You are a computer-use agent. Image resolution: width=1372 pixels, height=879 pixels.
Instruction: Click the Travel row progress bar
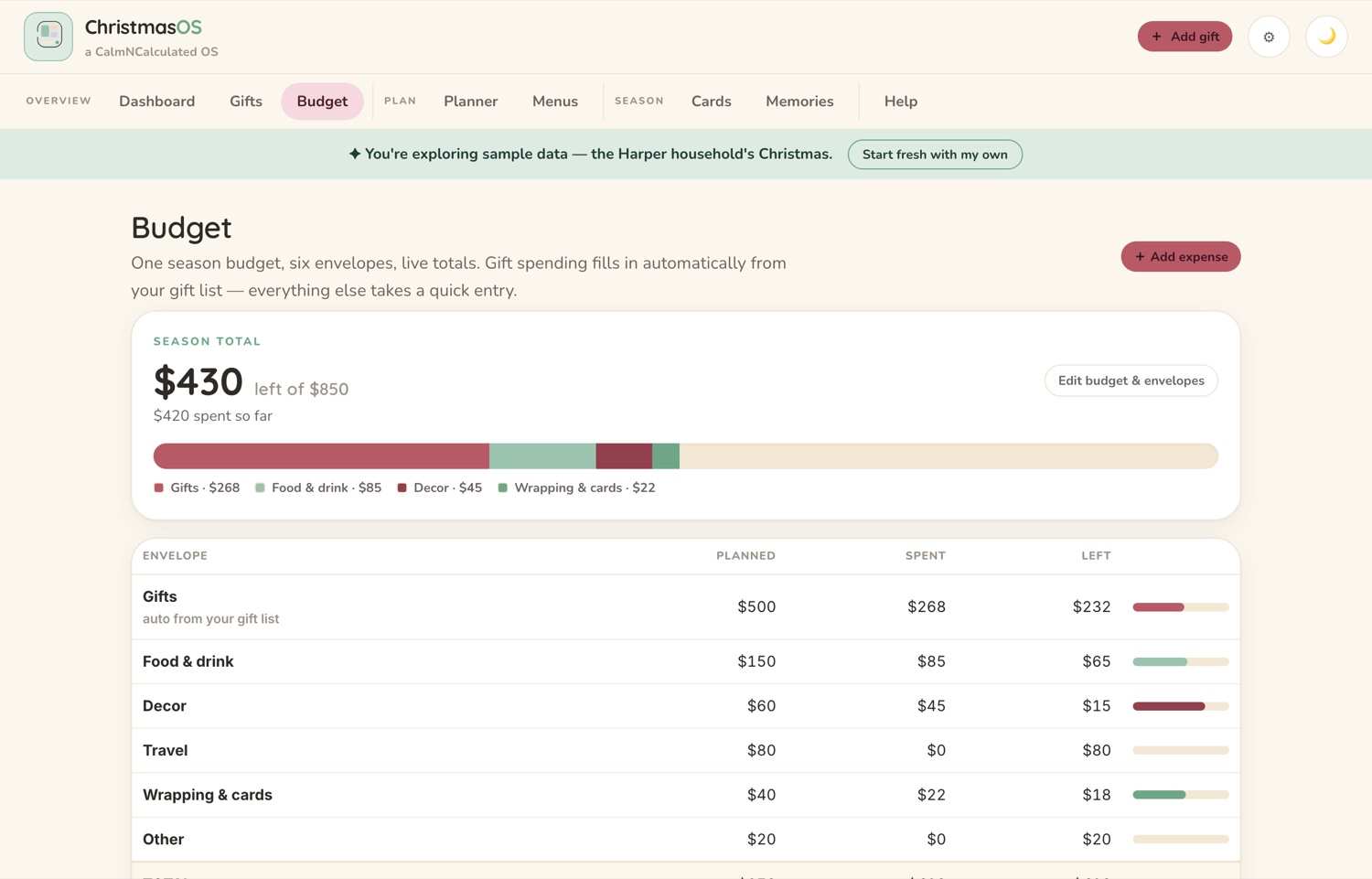[x=1181, y=750]
